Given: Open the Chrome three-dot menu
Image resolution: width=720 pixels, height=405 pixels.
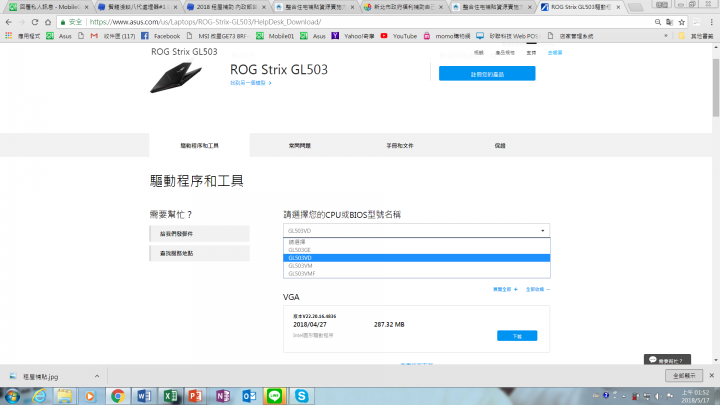Looking at the screenshot, I should point(711,22).
